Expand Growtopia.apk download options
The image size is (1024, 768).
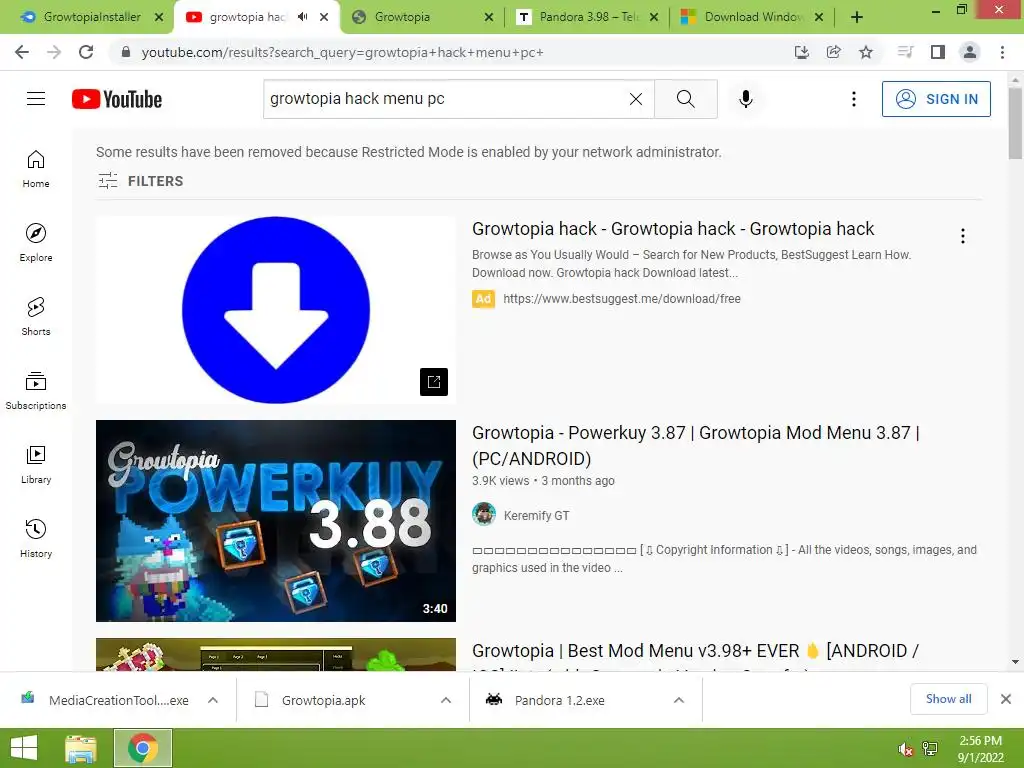point(446,700)
